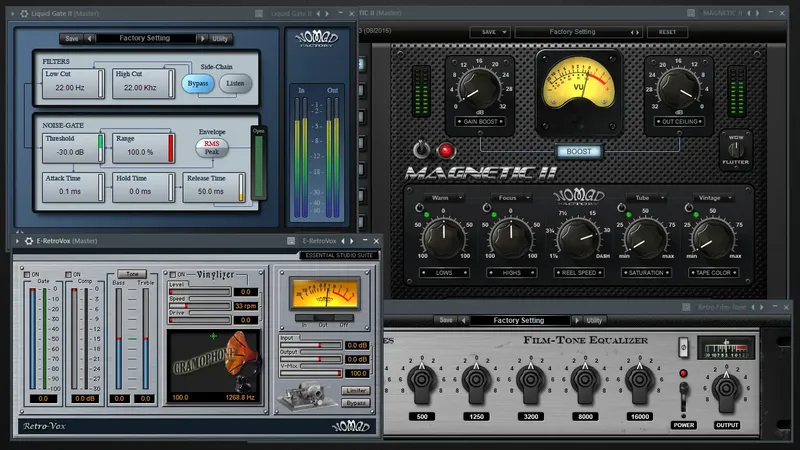Screen dimensions: 800x450
Task: Click the Tape Color knob
Action: (x=713, y=237)
